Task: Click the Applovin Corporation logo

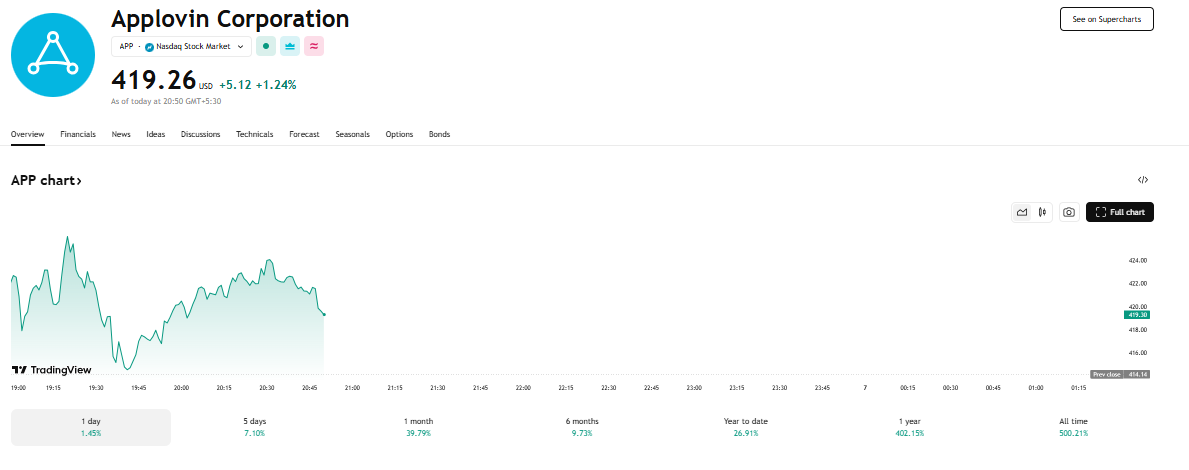Action: [53, 55]
